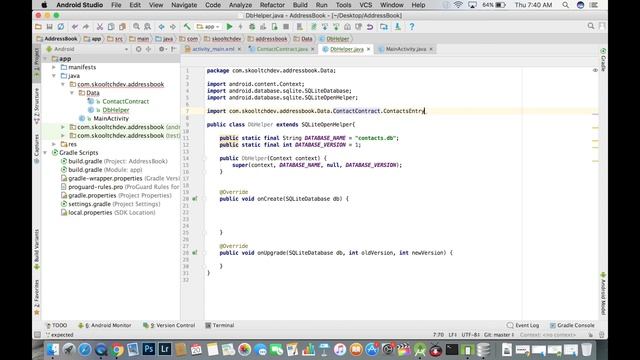Screen dimensions: 640x360
Task: Open Chrome from the dock
Action: [x=117, y=349]
